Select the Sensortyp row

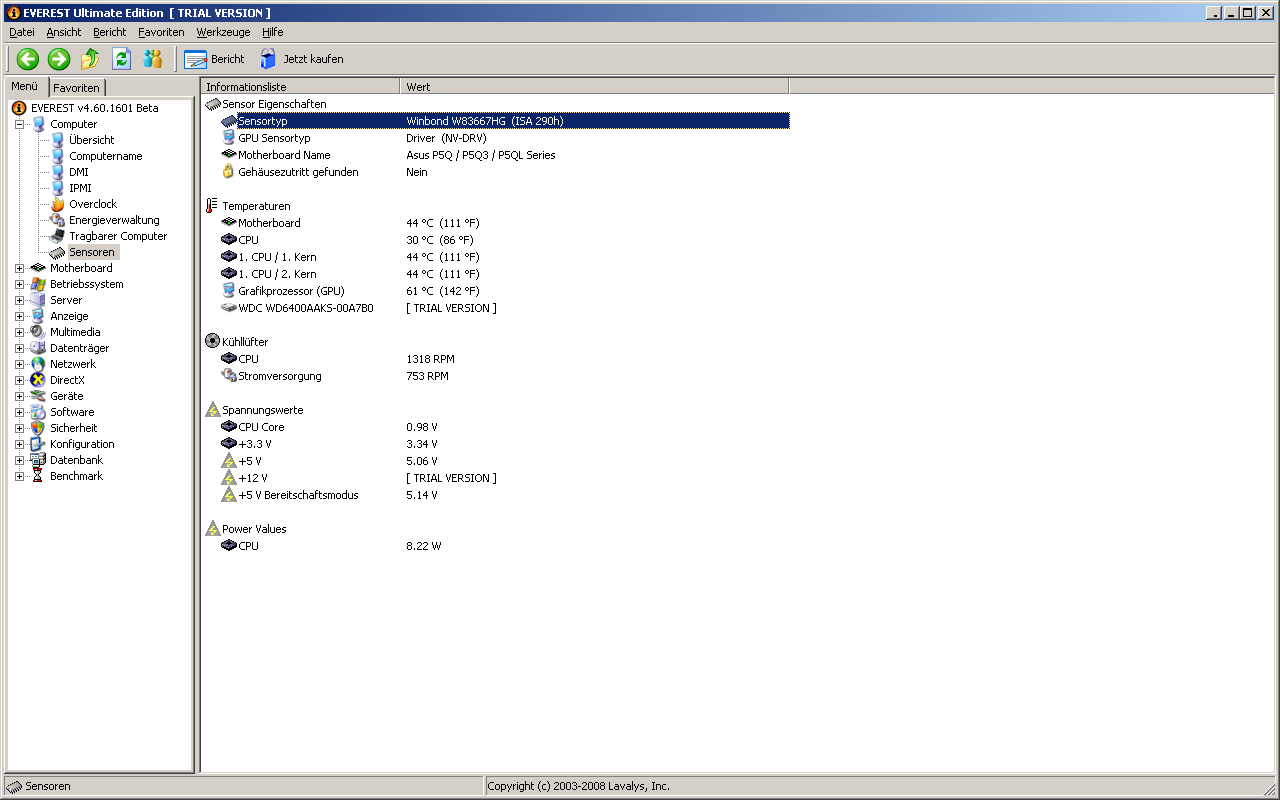(505, 121)
